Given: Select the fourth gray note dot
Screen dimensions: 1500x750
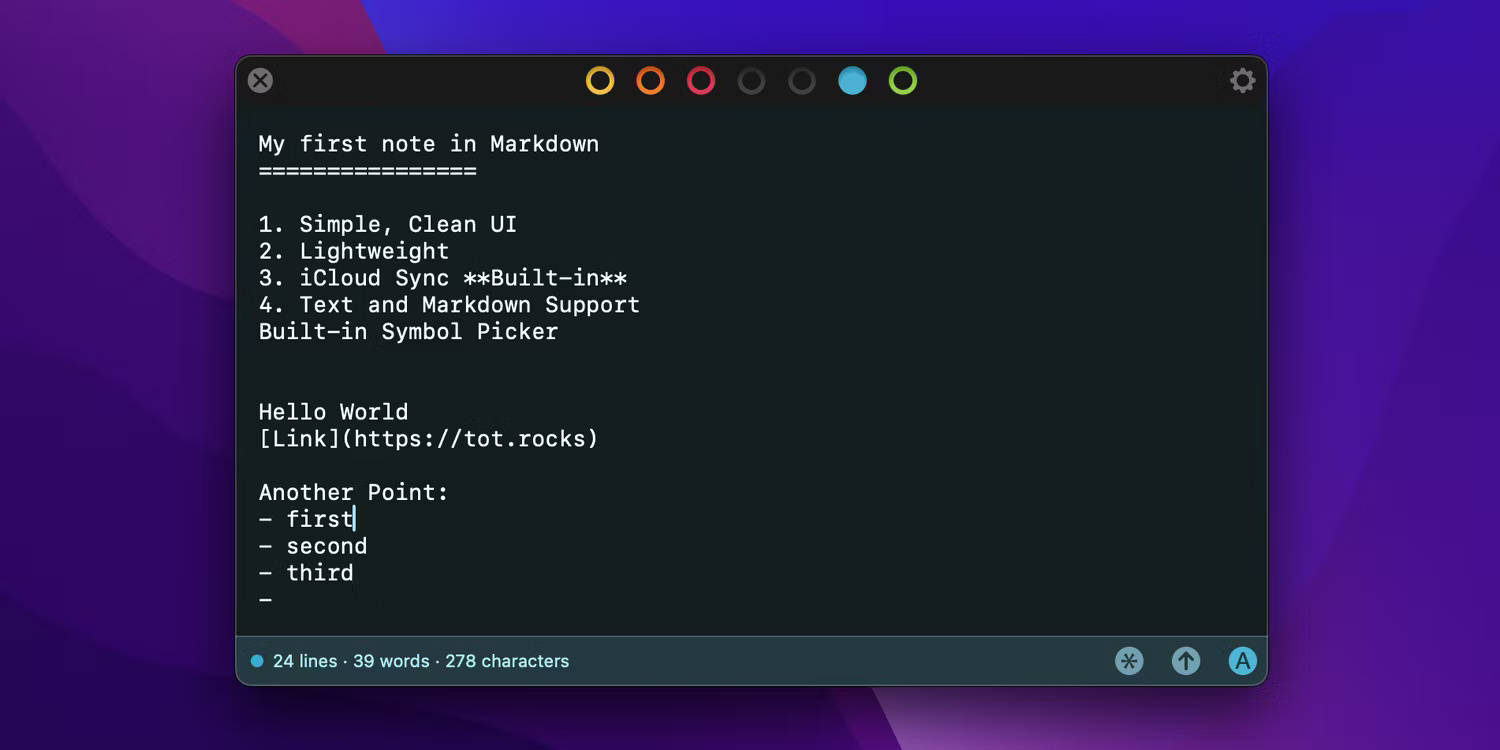Looking at the screenshot, I should click(751, 80).
